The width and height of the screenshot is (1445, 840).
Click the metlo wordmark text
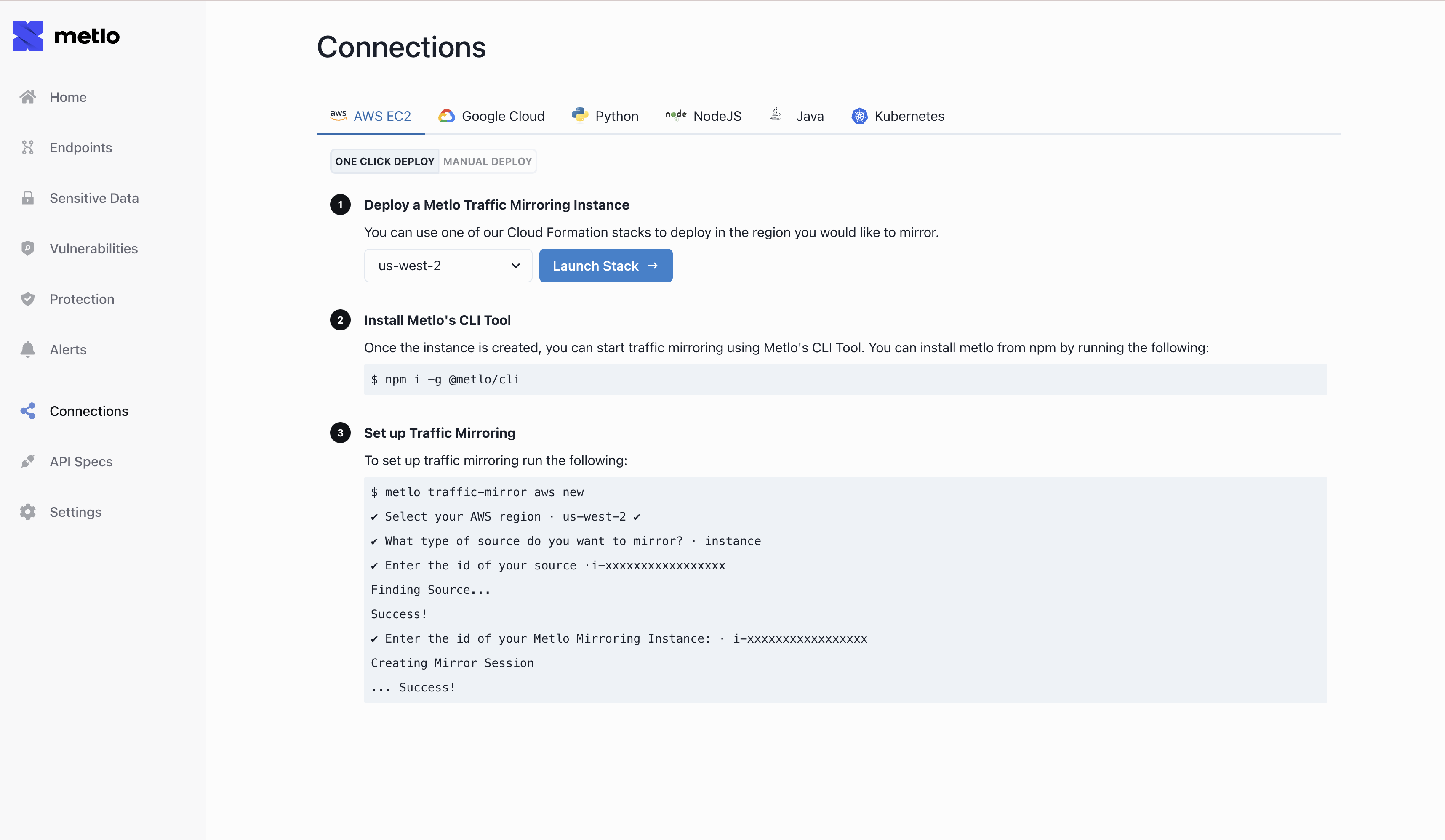coord(87,36)
